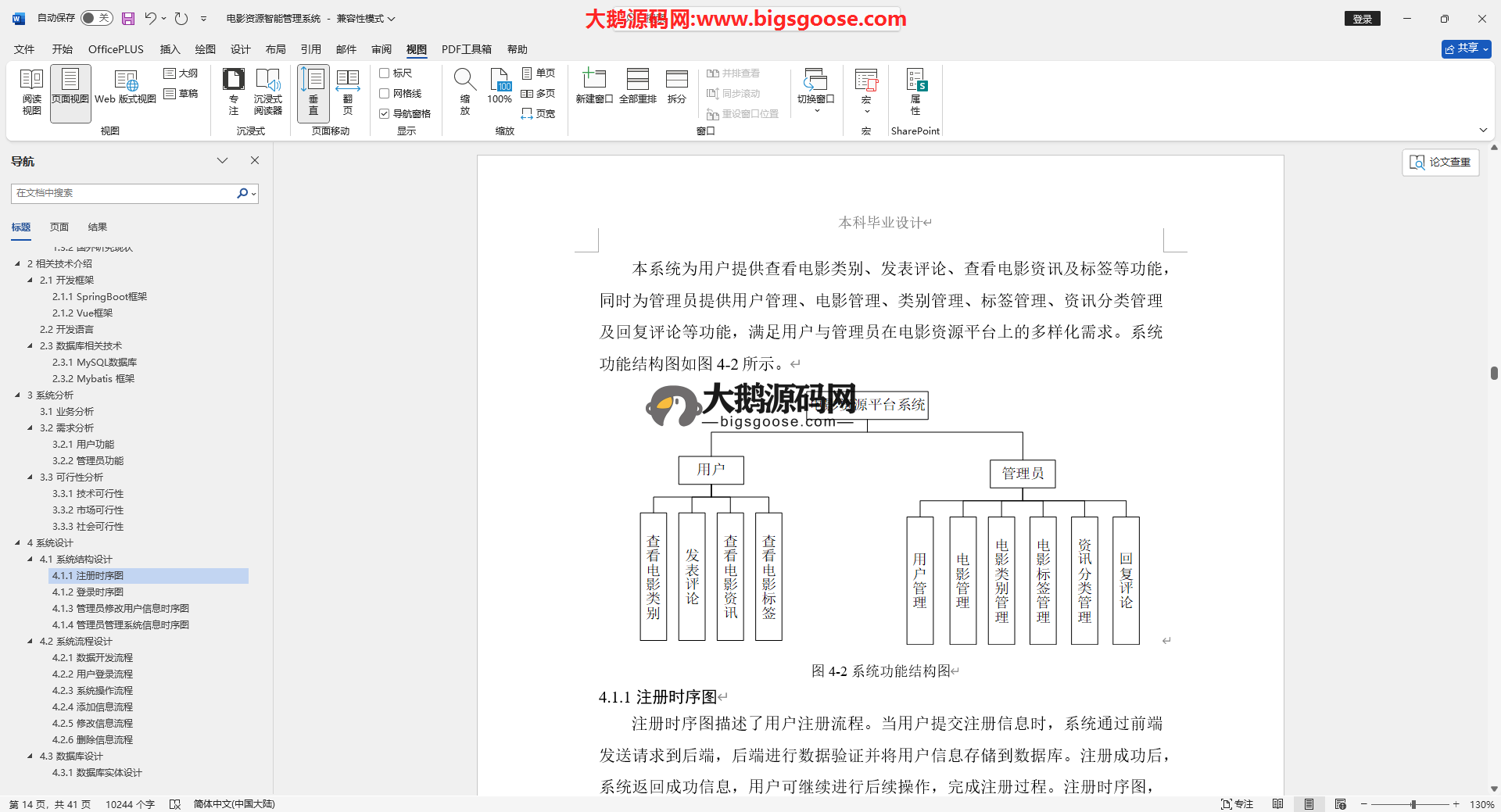Set zoom to 100% icon
1501x812 pixels.
[x=500, y=86]
